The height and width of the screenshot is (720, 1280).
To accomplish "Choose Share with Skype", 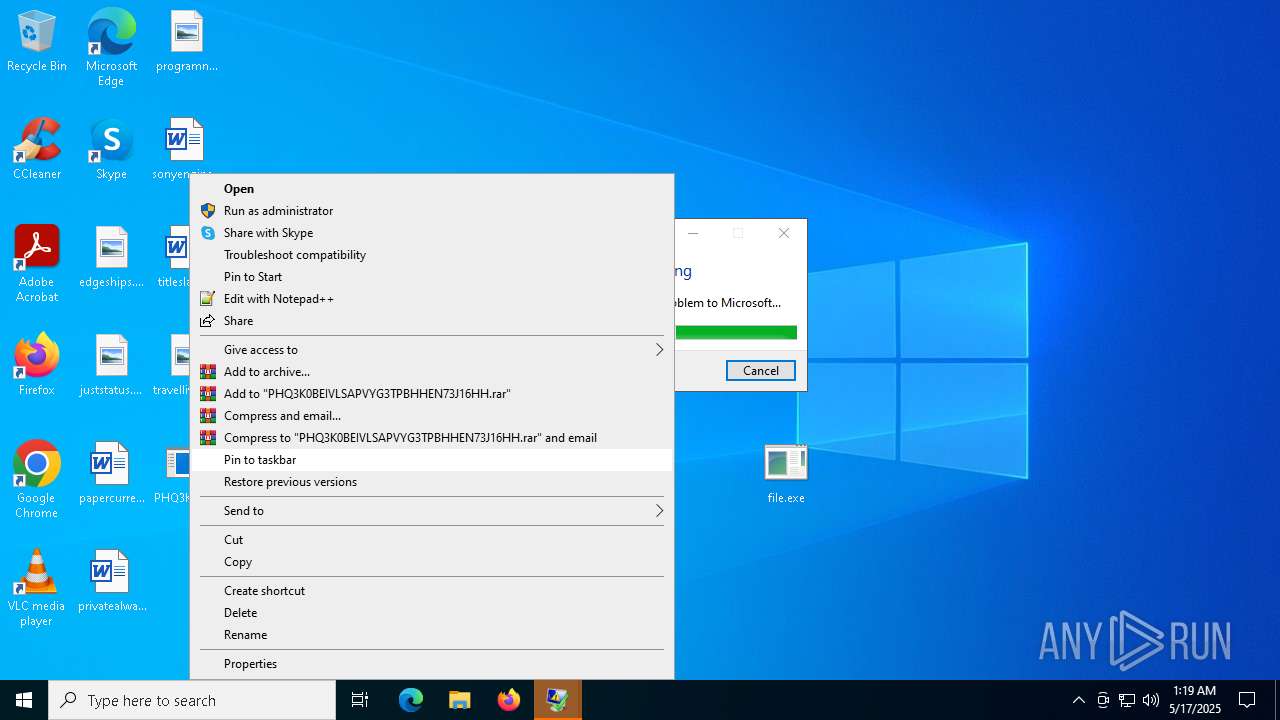I will coord(431,233).
